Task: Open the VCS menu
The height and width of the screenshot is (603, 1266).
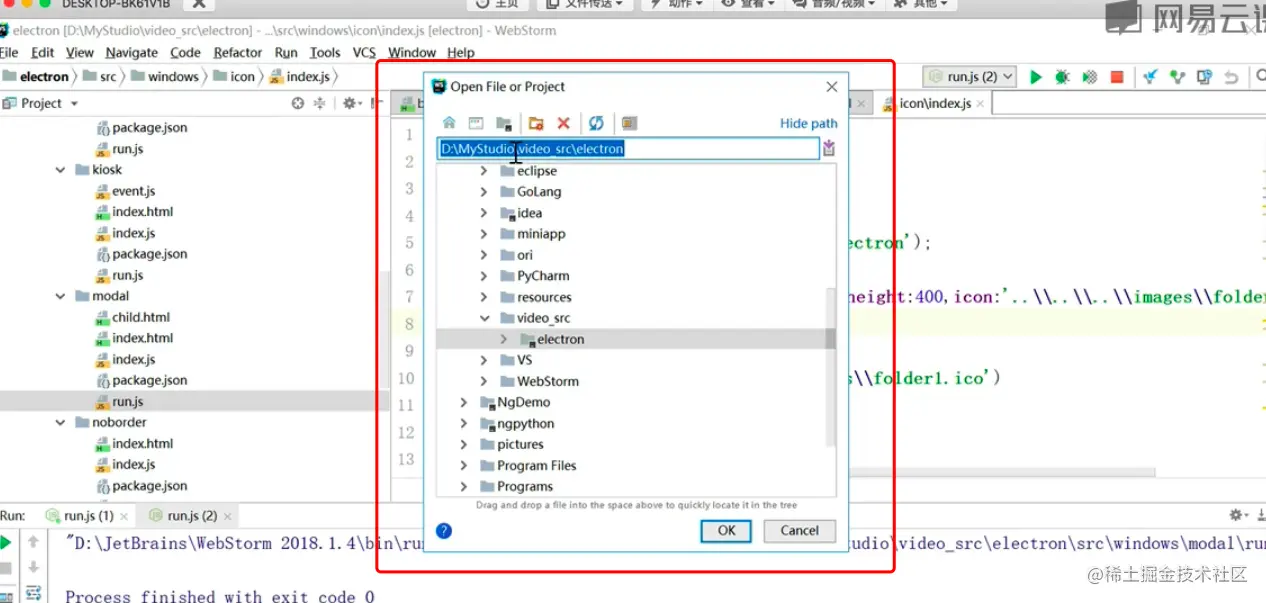Action: click(x=365, y=52)
